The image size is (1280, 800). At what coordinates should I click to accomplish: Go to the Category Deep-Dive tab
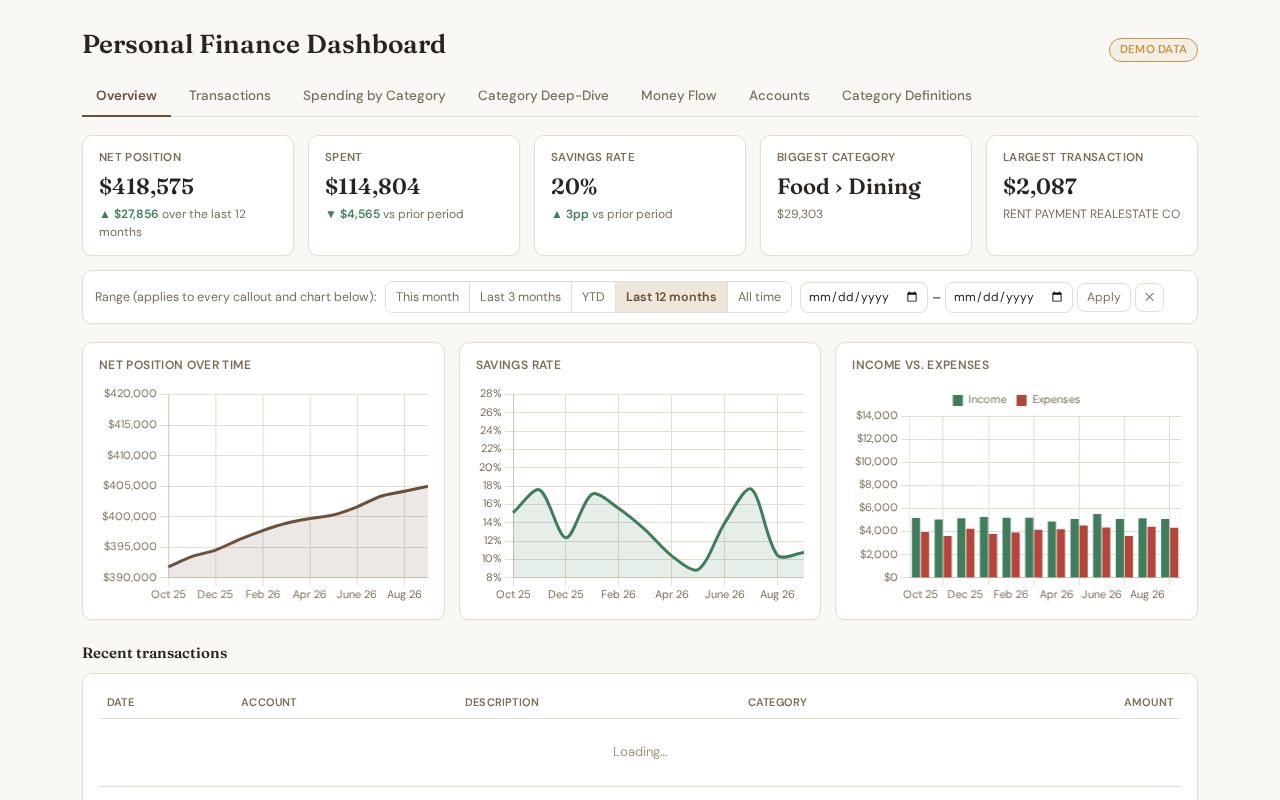pos(543,96)
